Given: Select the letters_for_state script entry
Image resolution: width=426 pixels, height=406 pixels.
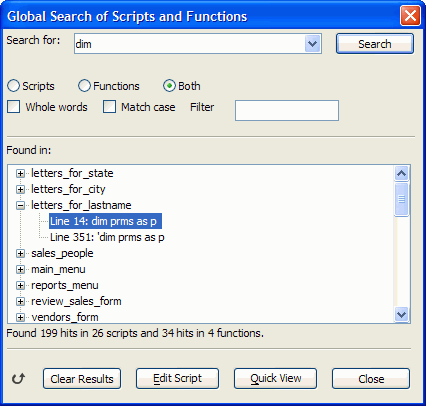Looking at the screenshot, I should coord(72,173).
